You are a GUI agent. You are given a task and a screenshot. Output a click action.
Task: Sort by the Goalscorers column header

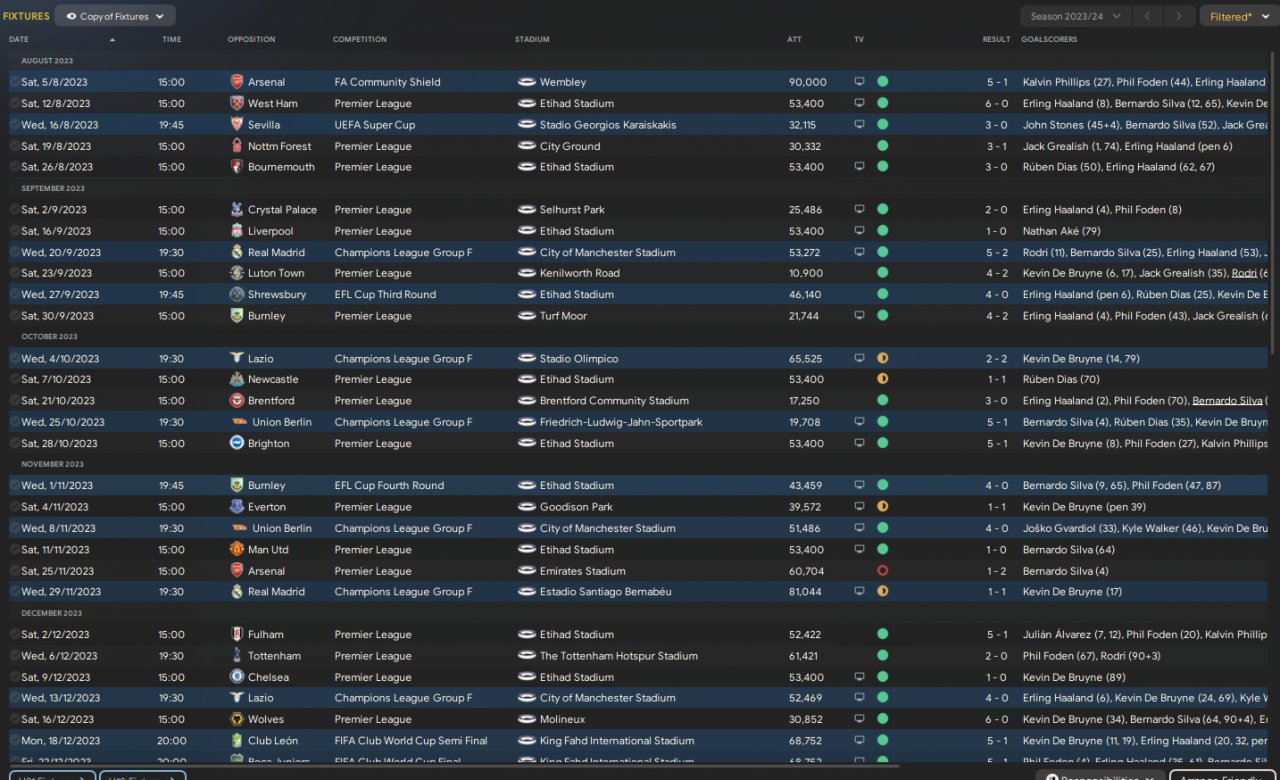(1049, 39)
